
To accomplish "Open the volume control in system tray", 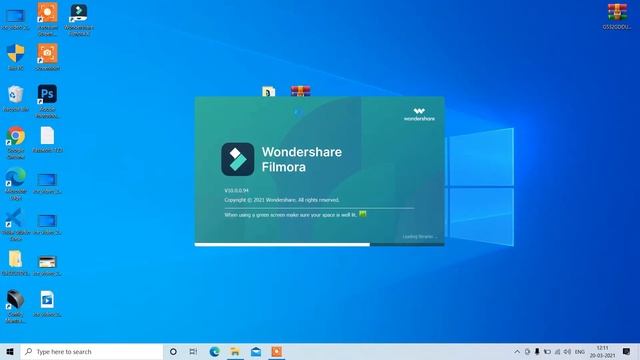I will click(x=567, y=352).
